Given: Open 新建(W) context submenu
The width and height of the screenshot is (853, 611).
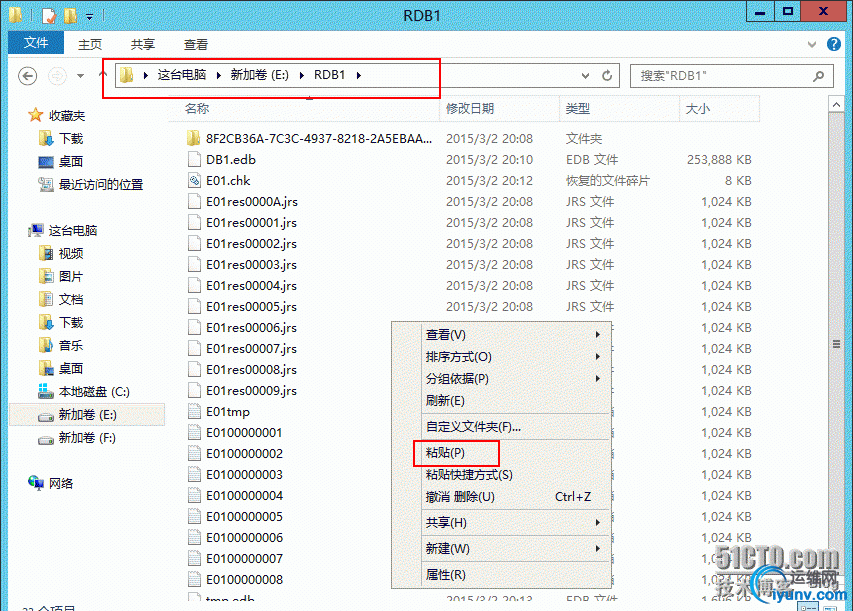Looking at the screenshot, I should click(x=514, y=548).
